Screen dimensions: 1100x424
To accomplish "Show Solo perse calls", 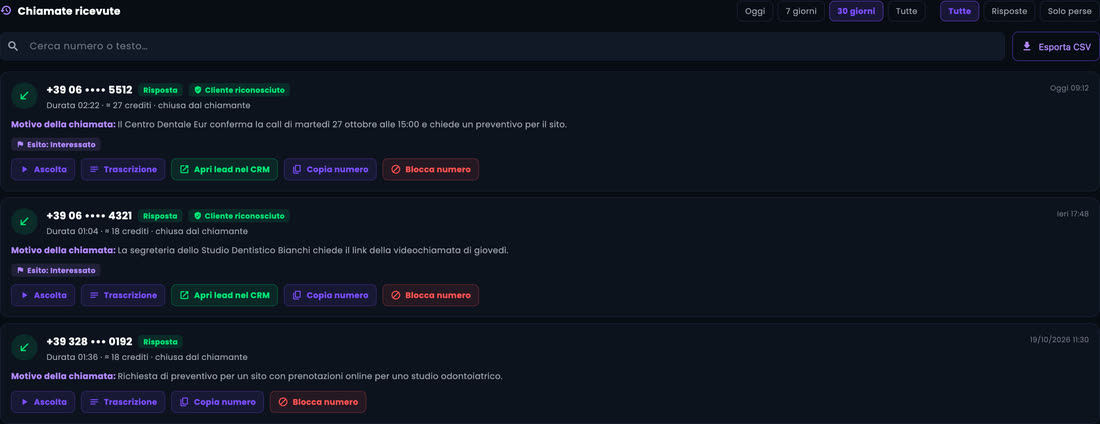I will point(1069,11).
